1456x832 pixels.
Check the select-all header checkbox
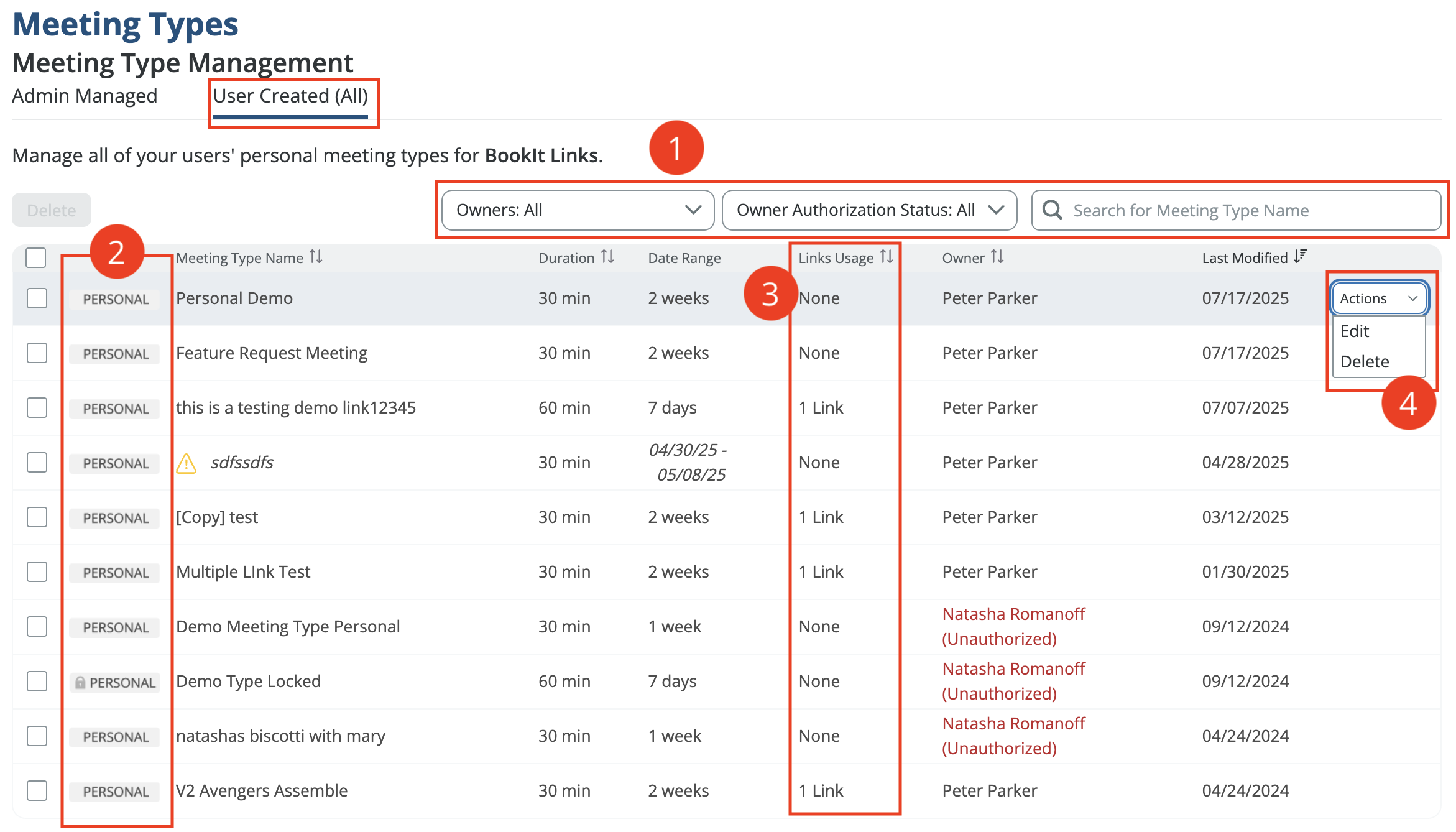[36, 257]
